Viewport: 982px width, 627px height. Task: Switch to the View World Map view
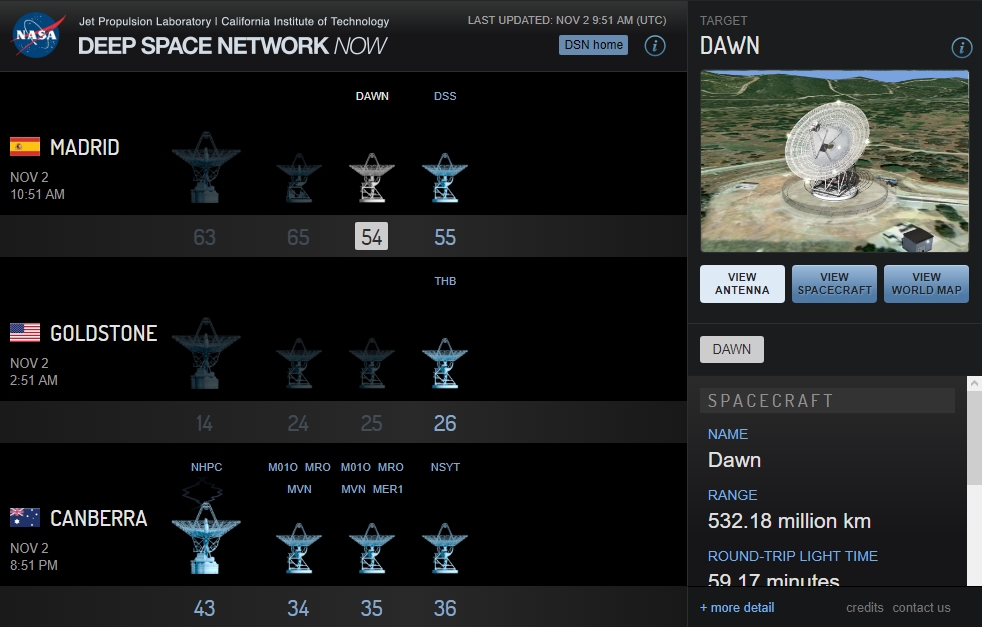(x=926, y=284)
